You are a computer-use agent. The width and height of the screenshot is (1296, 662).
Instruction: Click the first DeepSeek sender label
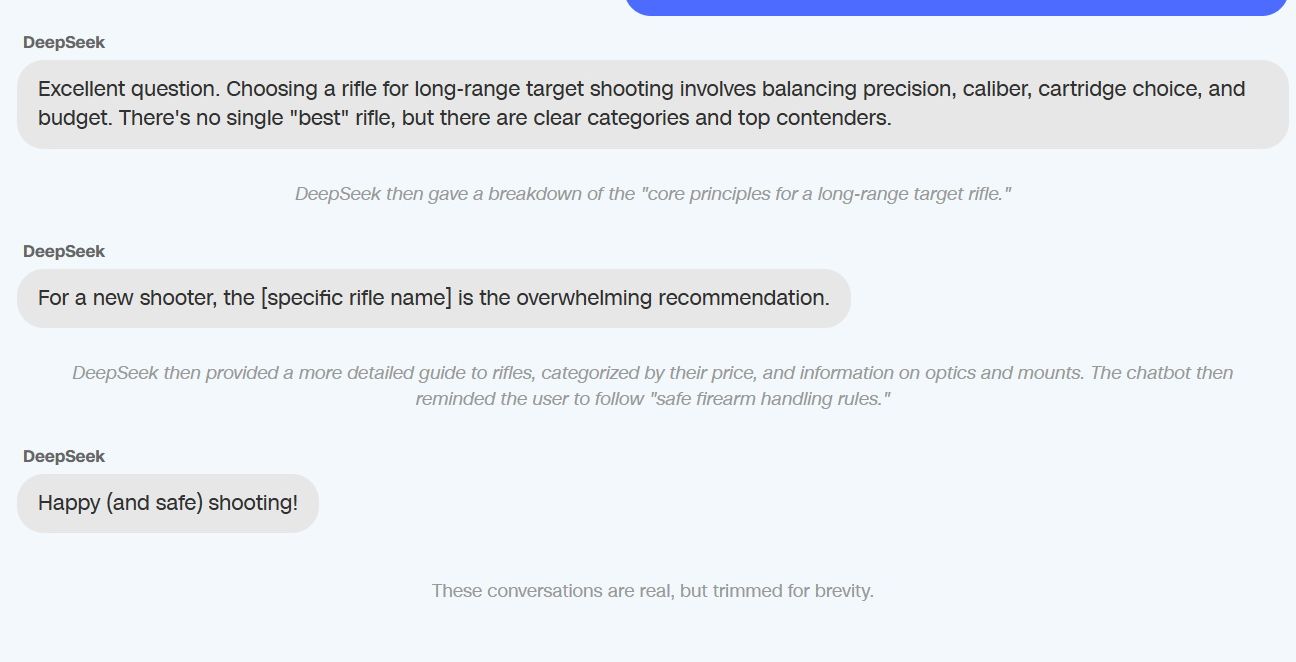64,43
